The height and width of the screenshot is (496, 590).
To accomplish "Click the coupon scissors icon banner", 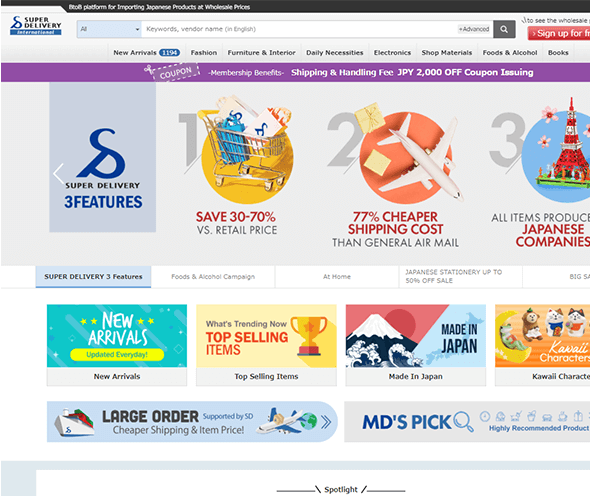I will pos(172,72).
